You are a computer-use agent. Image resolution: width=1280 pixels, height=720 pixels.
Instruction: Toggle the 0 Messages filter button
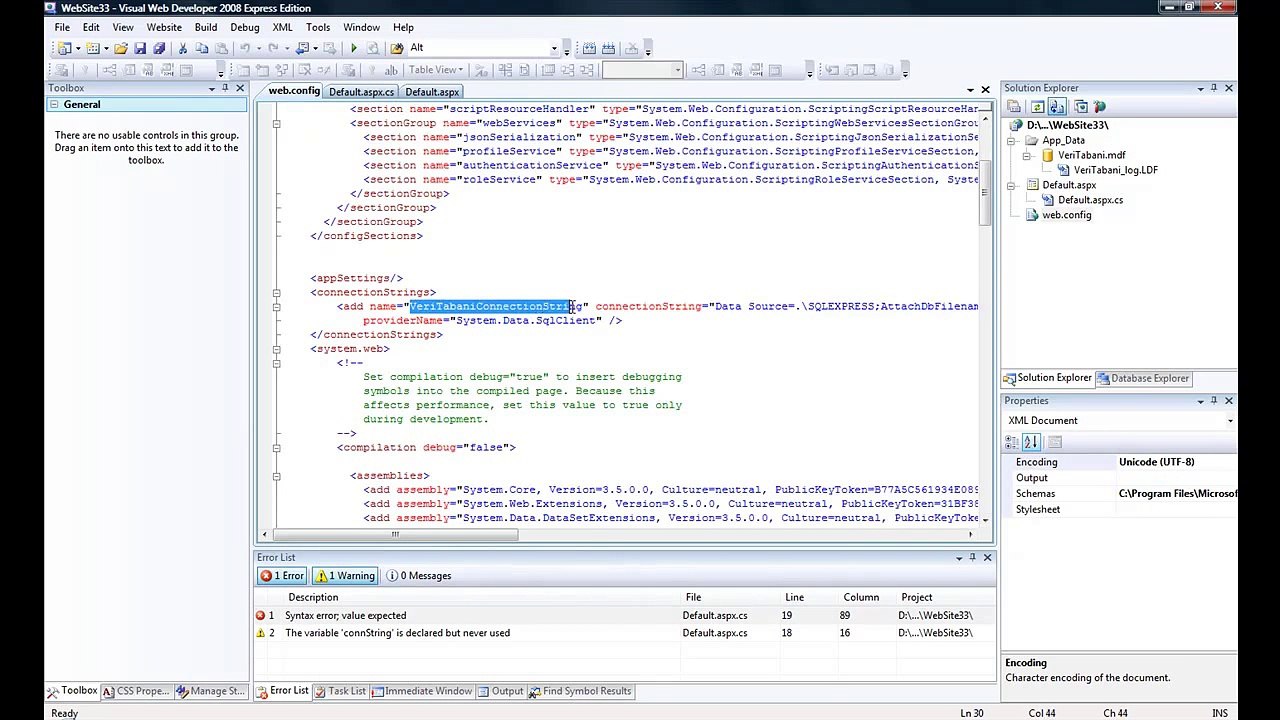click(x=419, y=576)
